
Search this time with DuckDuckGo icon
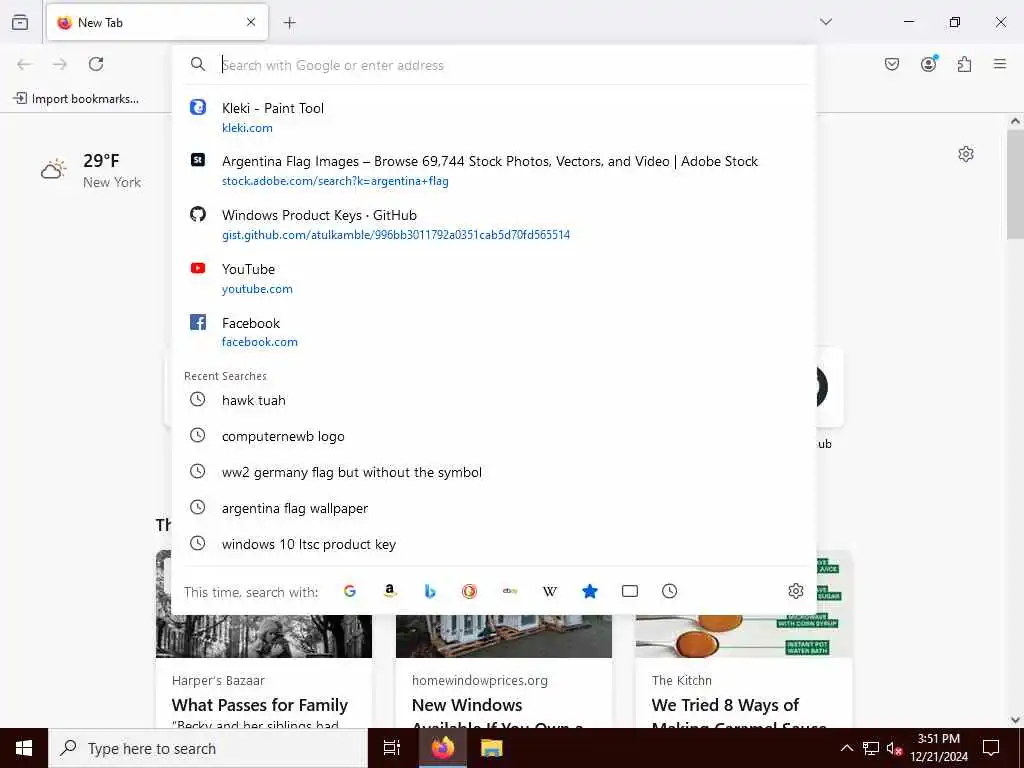[470, 591]
